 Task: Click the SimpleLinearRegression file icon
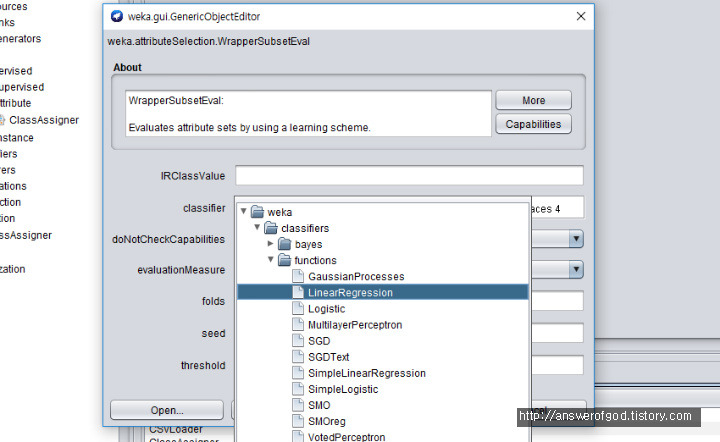click(298, 373)
